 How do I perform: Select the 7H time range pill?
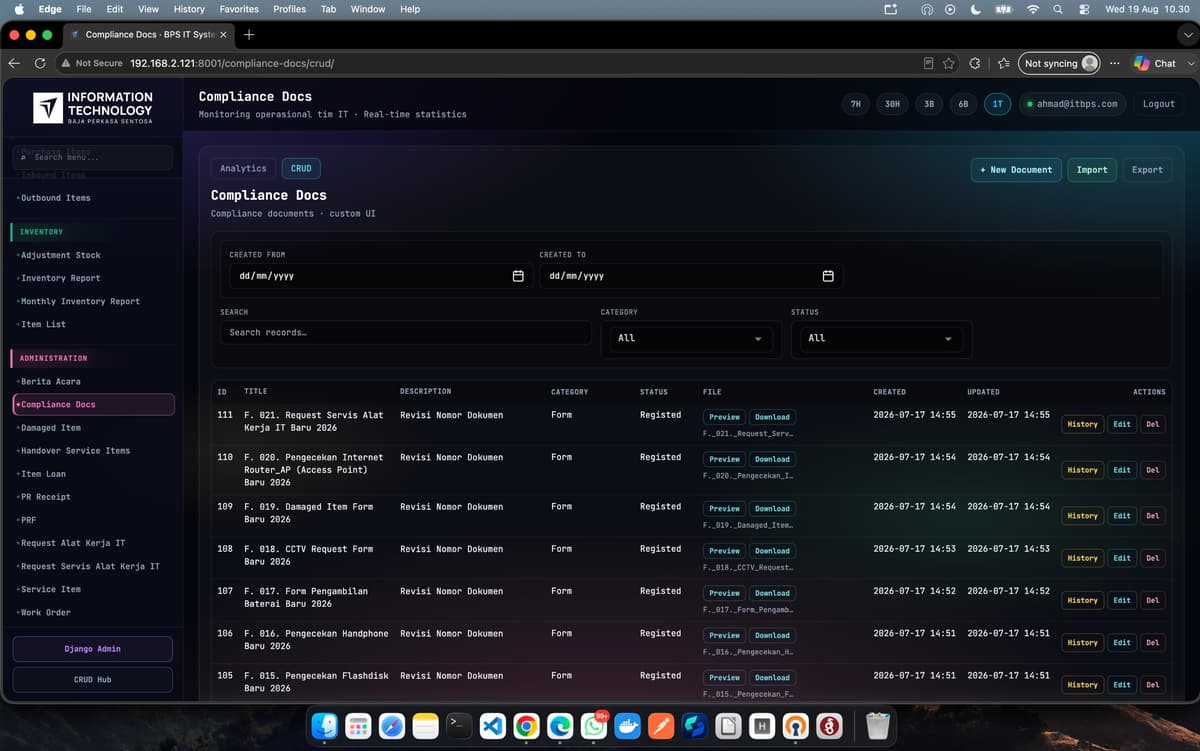[855, 104]
